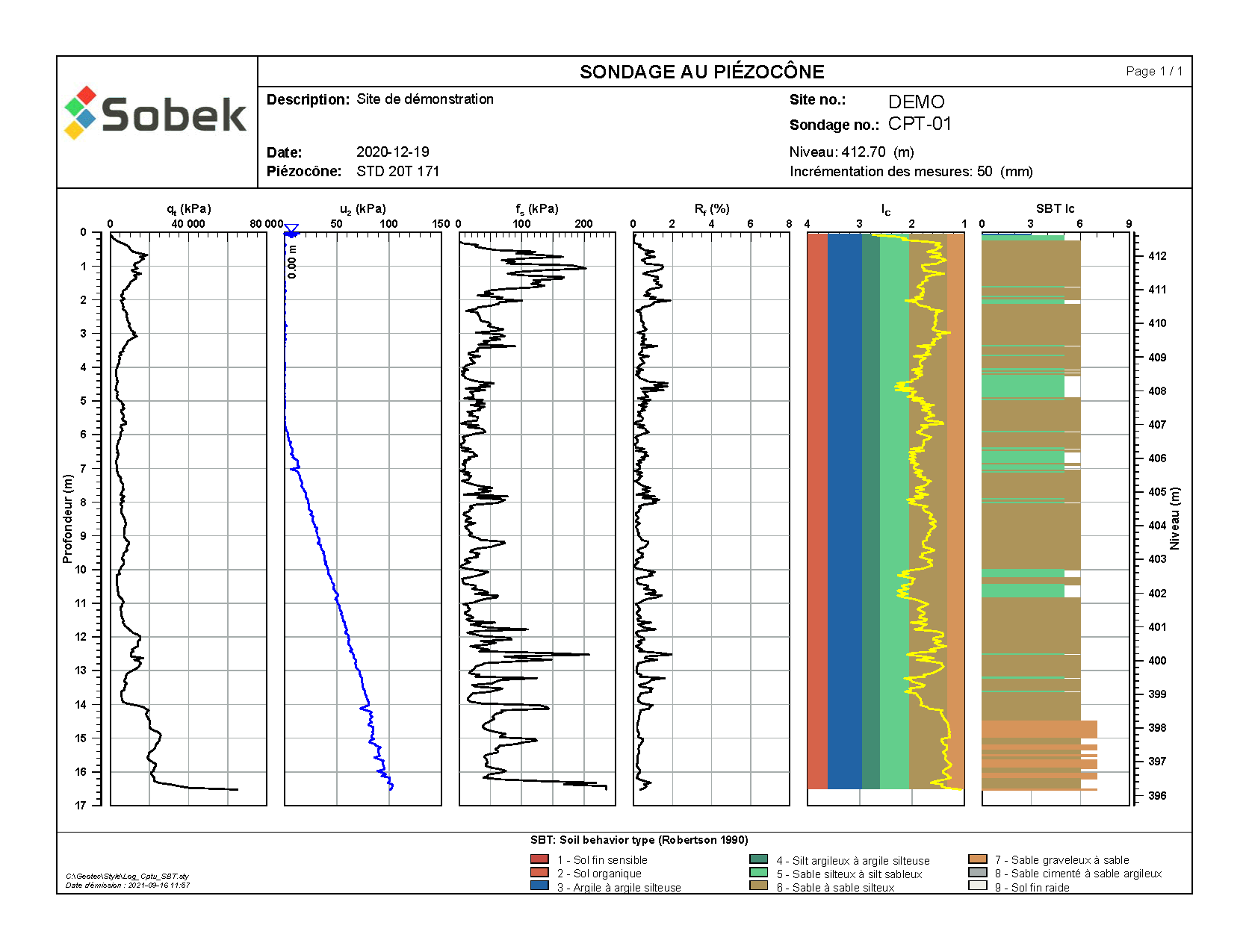Click the Page 1 / 1 indicator
Viewport: 1249px width, 952px height.
[1154, 71]
